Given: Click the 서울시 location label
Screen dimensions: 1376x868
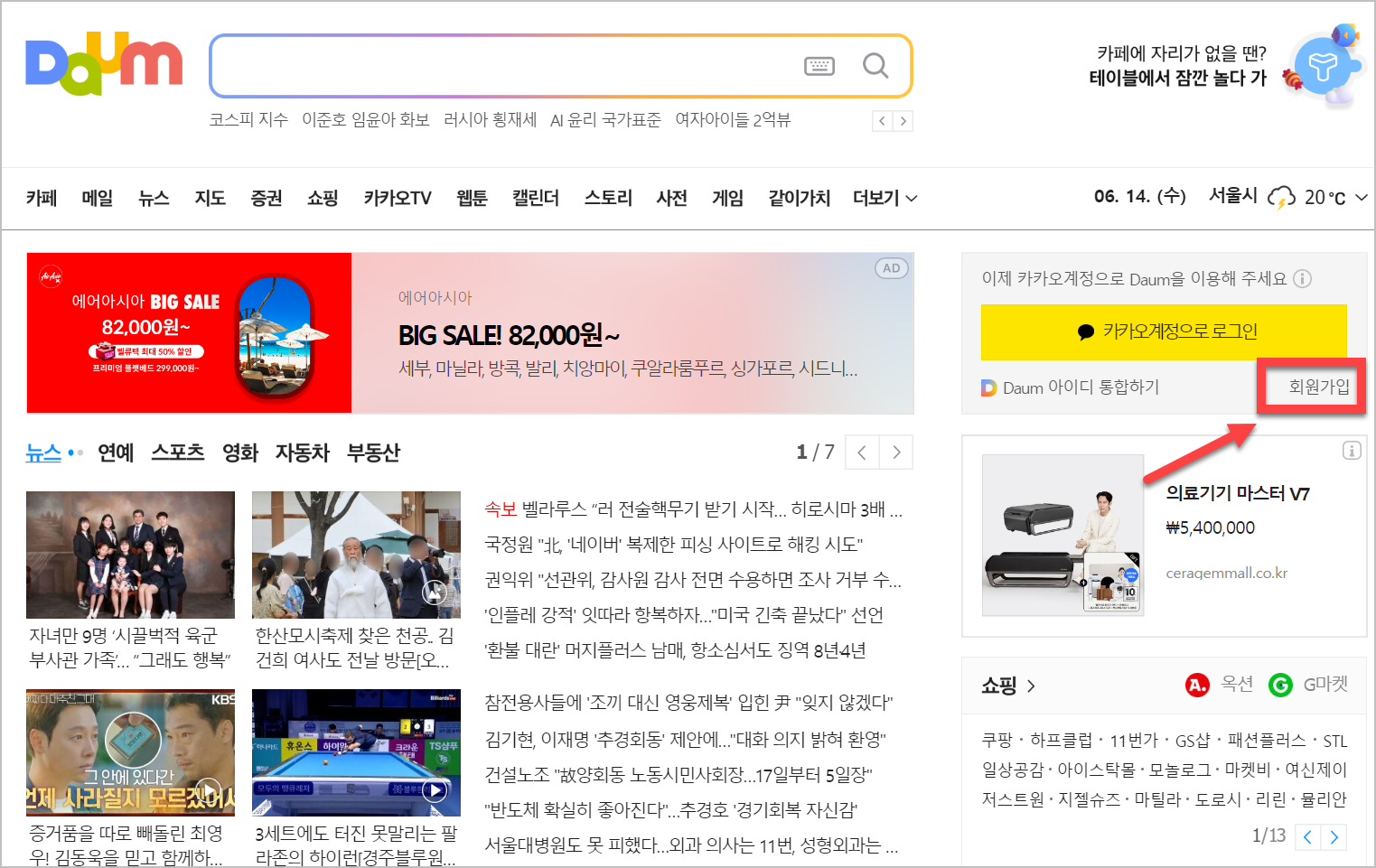Looking at the screenshot, I should [x=1233, y=196].
